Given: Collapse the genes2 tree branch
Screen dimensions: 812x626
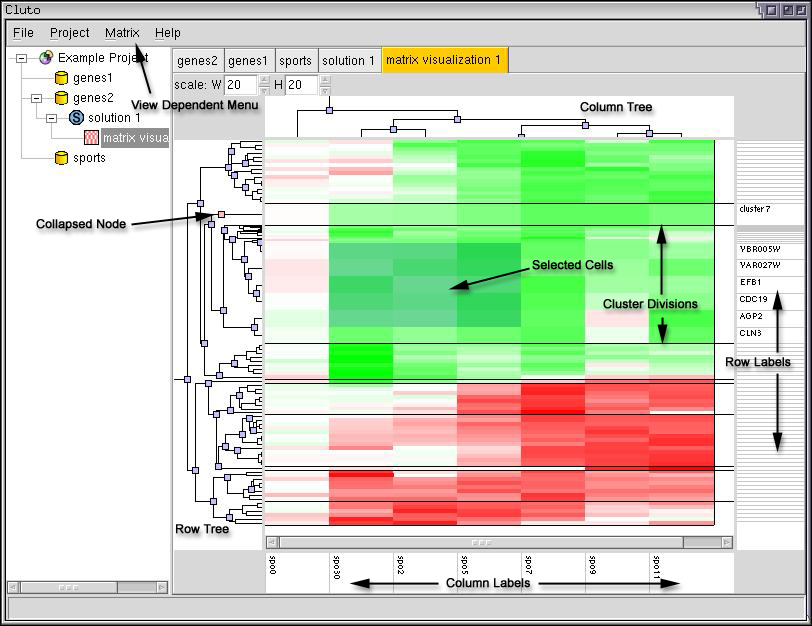Looking at the screenshot, I should tap(36, 98).
